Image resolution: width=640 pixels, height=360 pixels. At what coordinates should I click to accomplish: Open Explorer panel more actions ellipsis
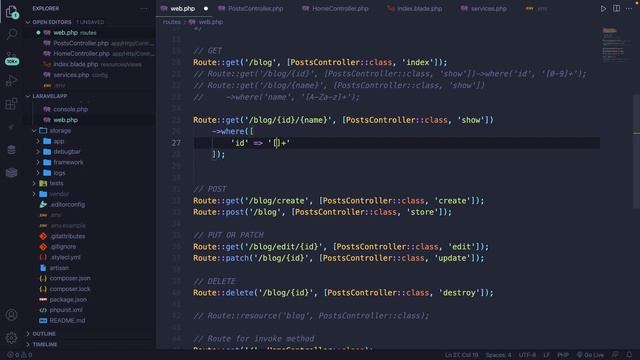click(144, 8)
